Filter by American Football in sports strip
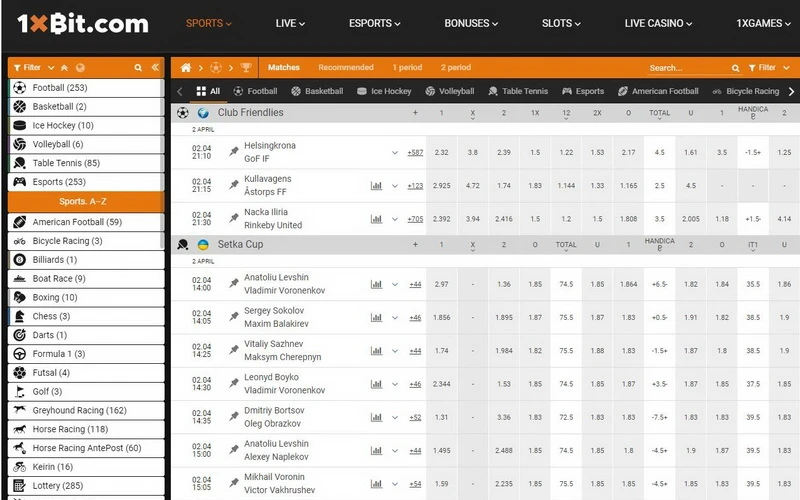 click(658, 91)
